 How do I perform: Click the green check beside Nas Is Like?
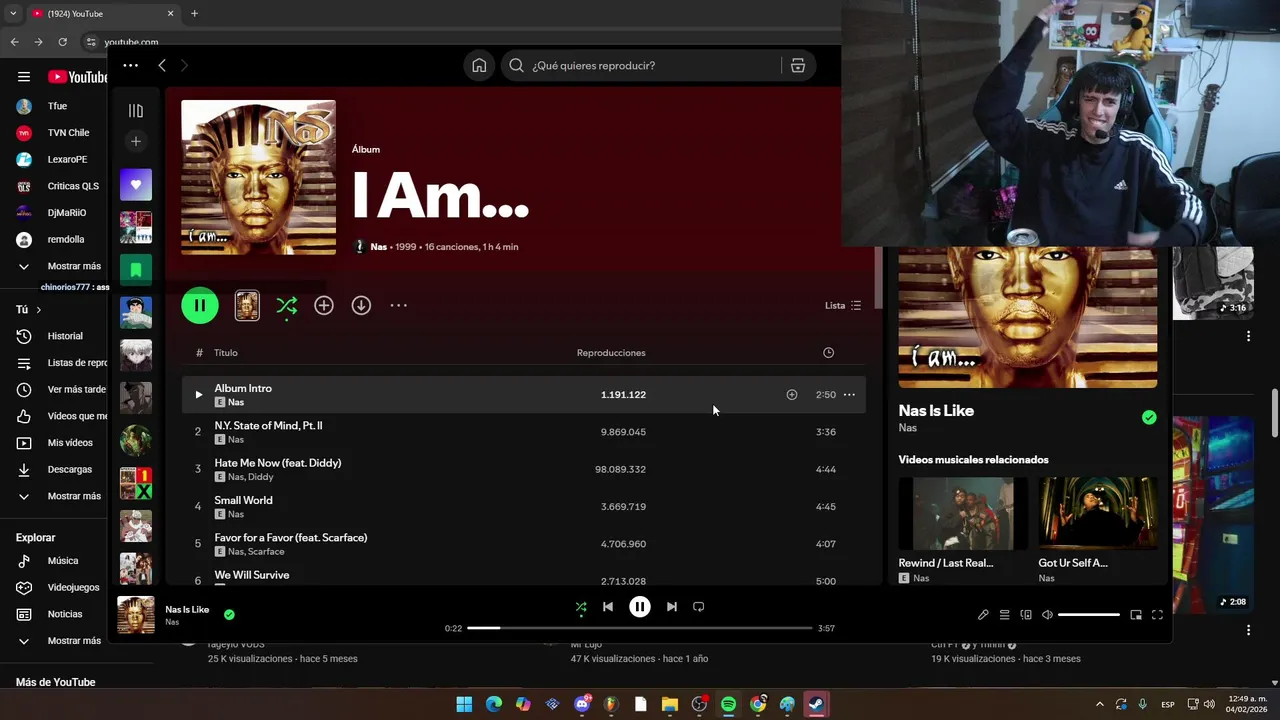(x=1149, y=418)
